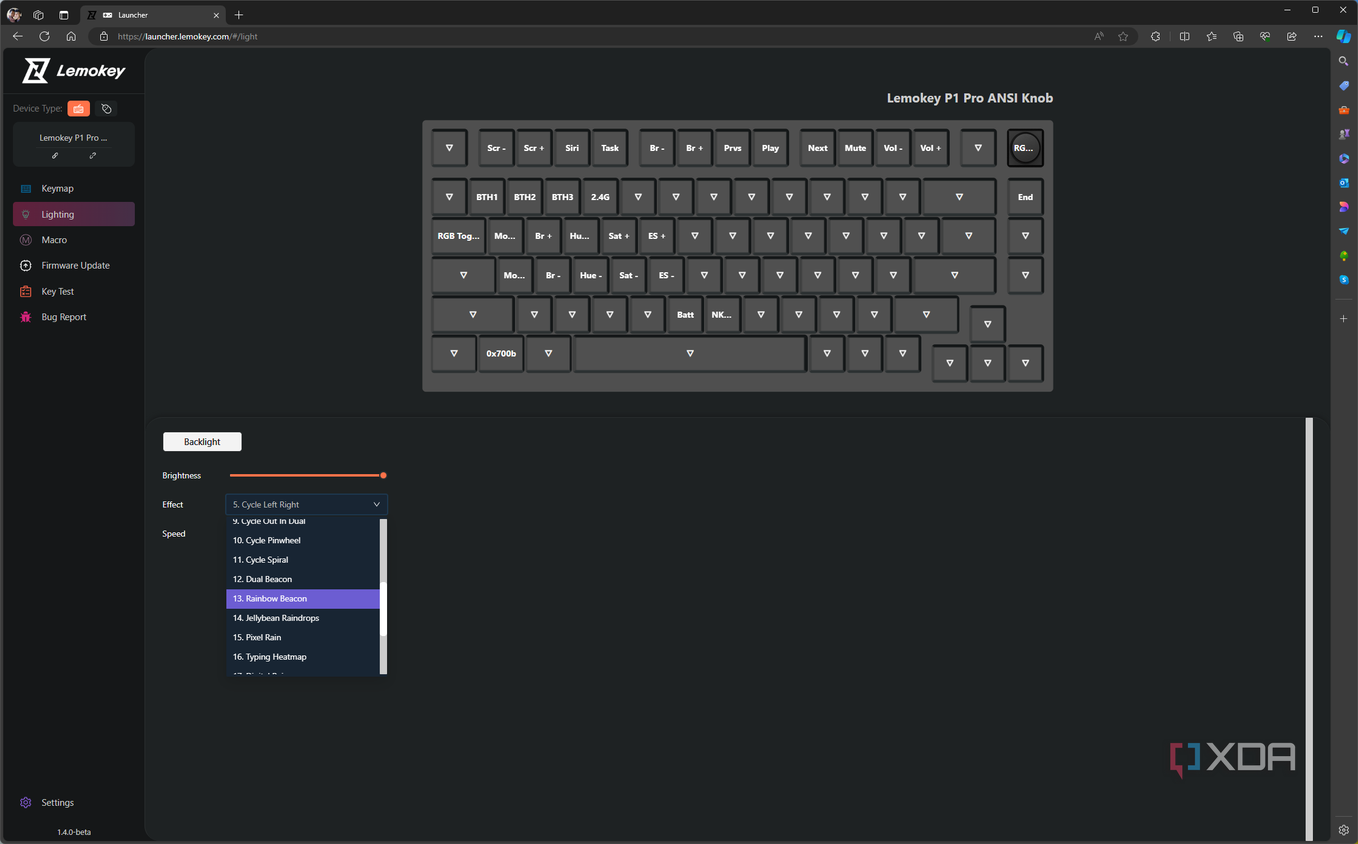
Task: Click the effect list scrollbar
Action: [x=383, y=610]
